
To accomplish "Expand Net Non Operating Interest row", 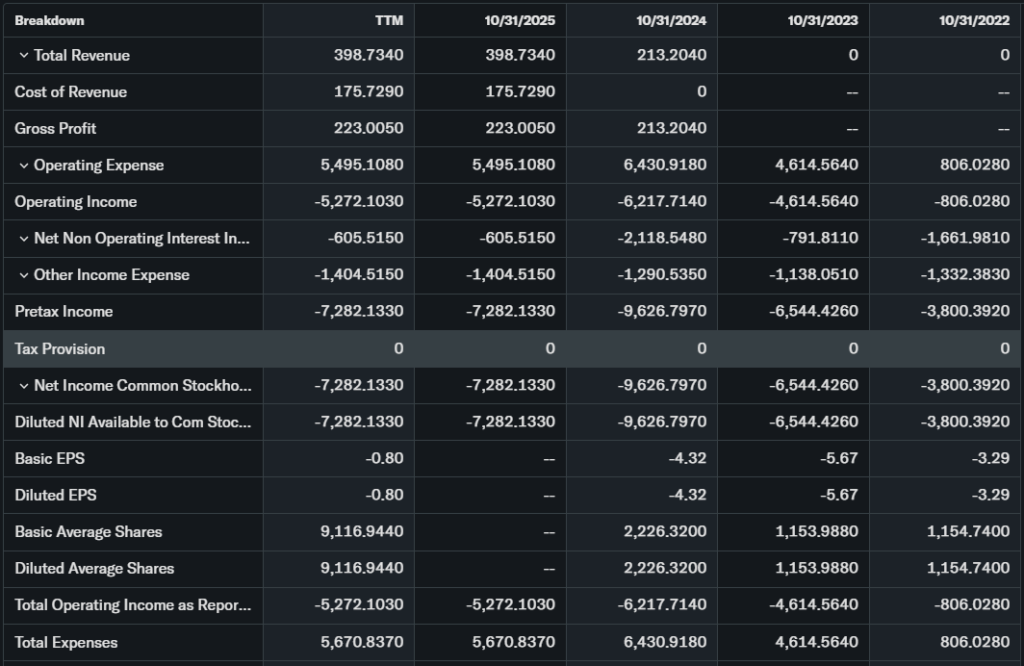I will (x=24, y=239).
